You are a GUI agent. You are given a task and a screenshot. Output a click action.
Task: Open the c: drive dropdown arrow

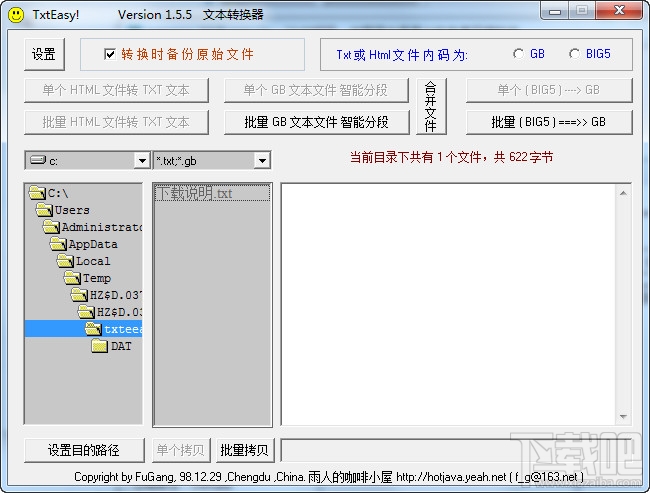click(x=142, y=160)
